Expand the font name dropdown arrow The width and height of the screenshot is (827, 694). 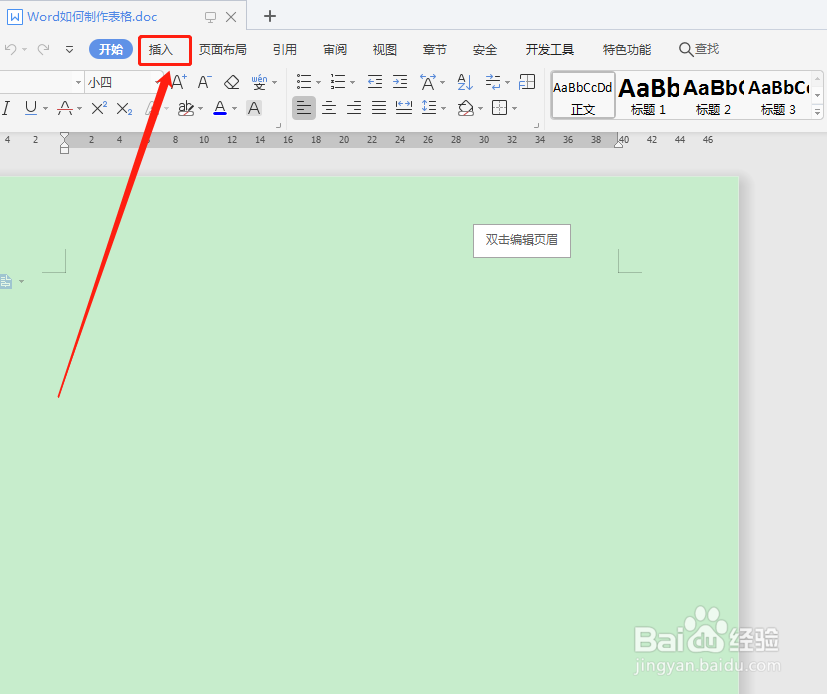(78, 83)
